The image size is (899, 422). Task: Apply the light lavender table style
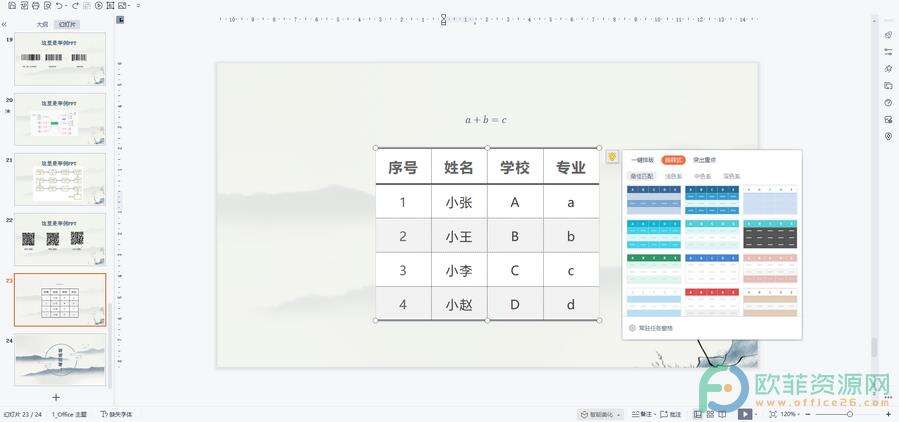coord(770,200)
